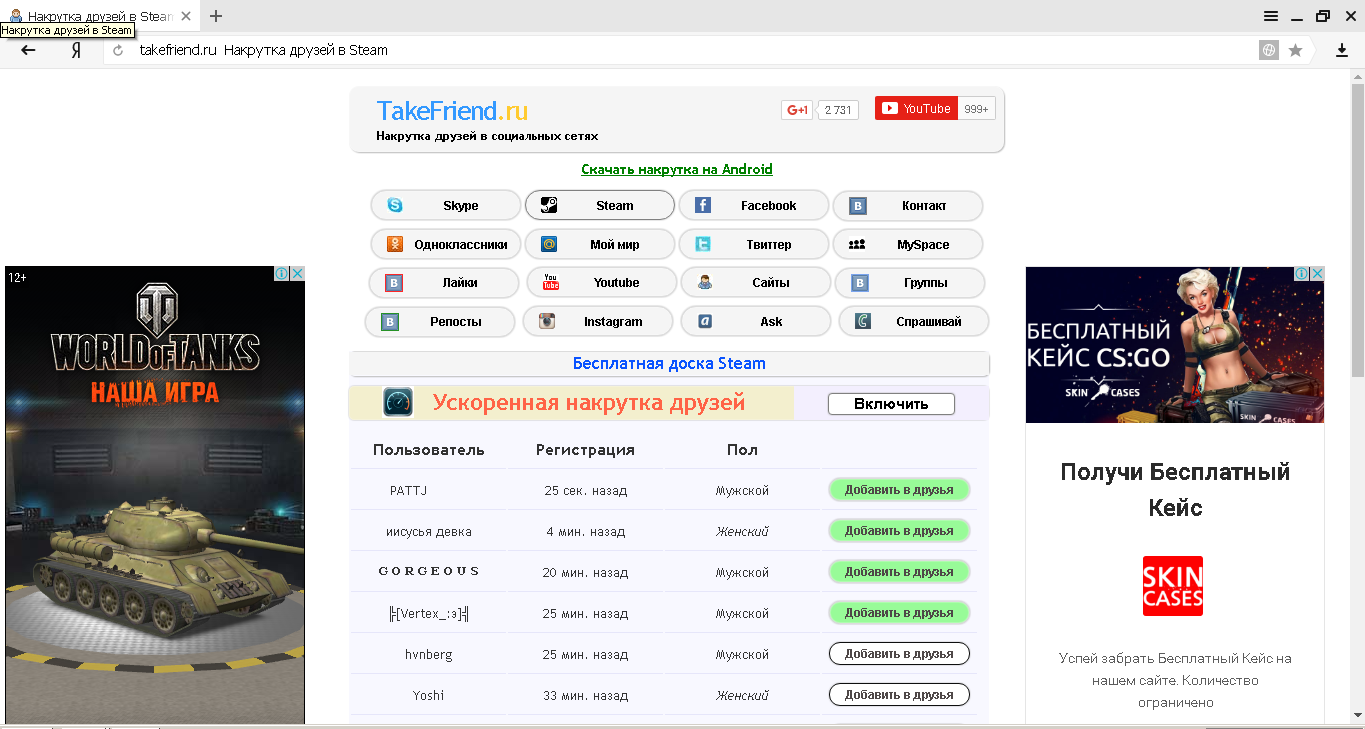Viewport: 1365px width, 729px height.
Task: Click the 'Регистрация' column header
Action: pos(585,450)
